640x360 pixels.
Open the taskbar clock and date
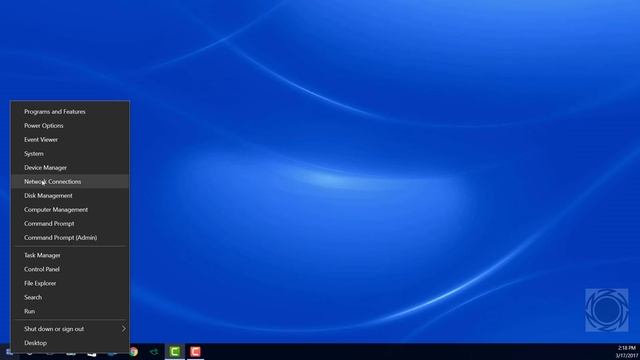(626, 352)
